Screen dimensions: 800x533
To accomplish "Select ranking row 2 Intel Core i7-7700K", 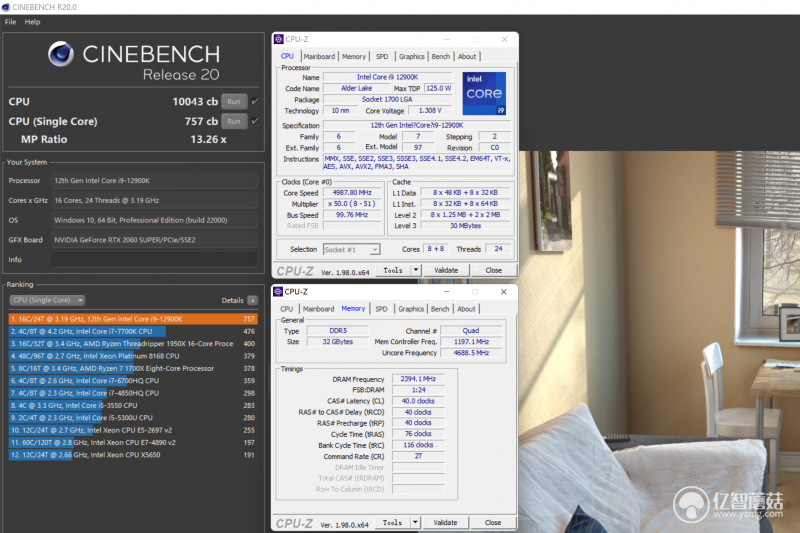I will (x=133, y=332).
